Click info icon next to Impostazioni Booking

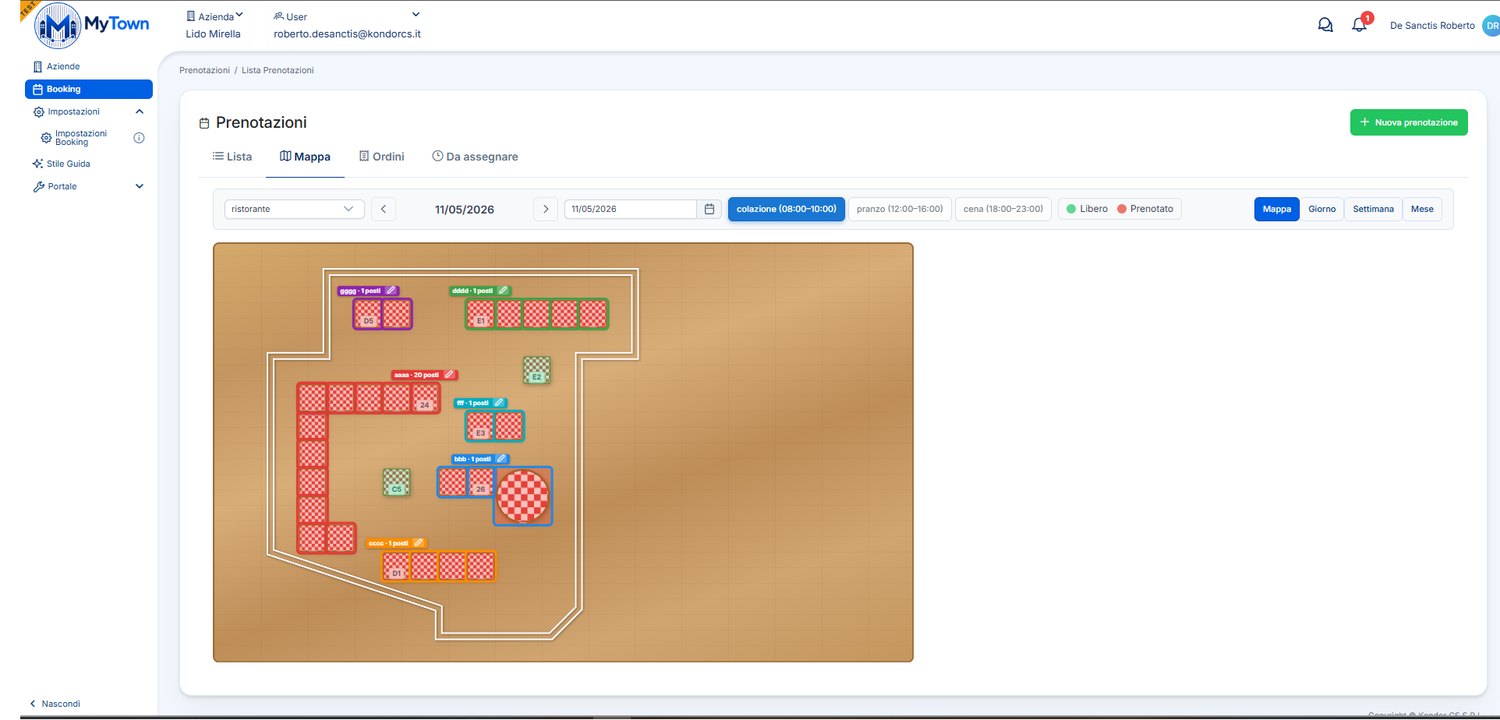pos(139,138)
